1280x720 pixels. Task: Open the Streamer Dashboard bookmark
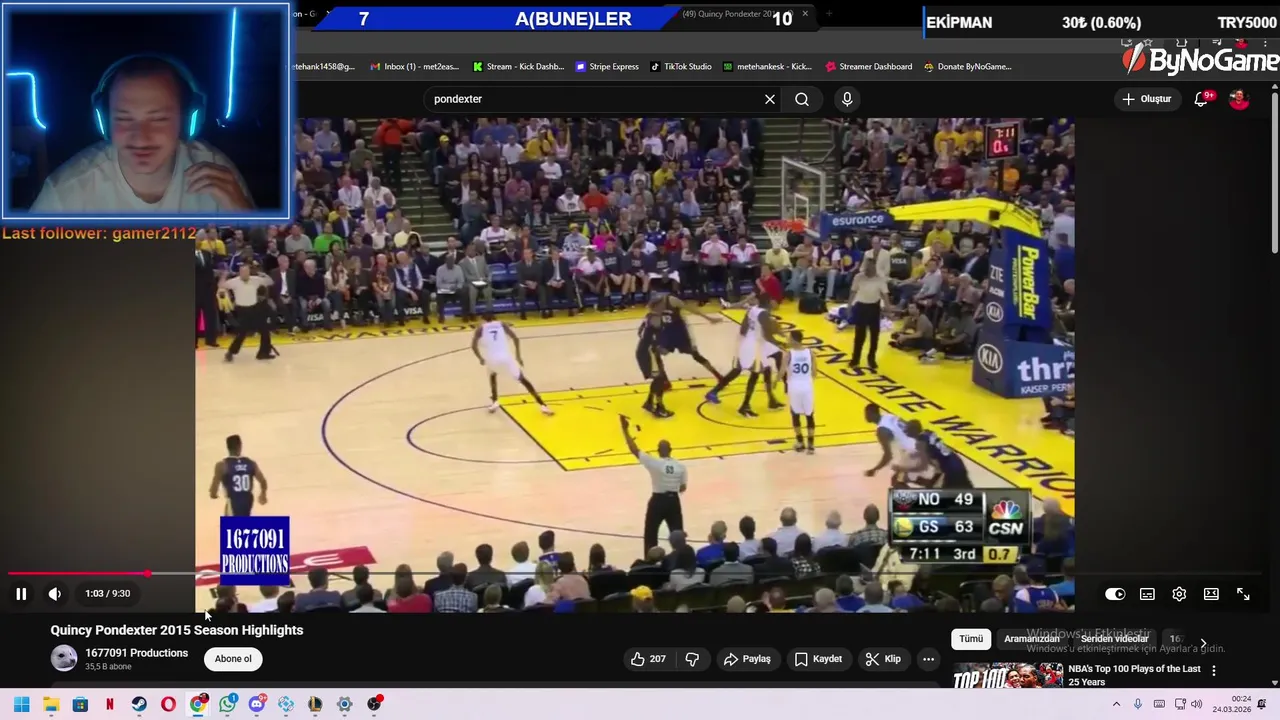point(869,67)
